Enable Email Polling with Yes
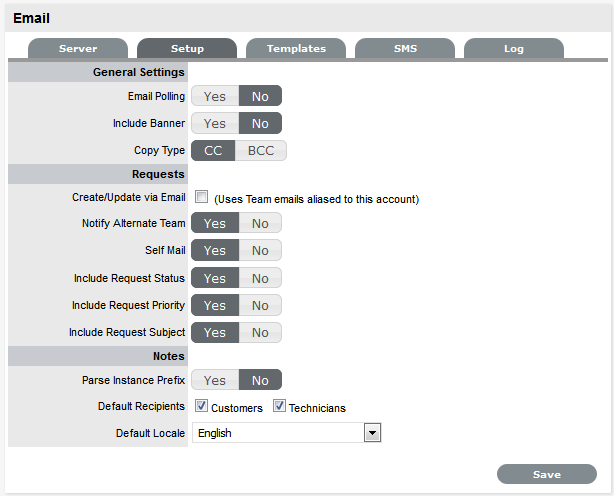 pos(215,97)
